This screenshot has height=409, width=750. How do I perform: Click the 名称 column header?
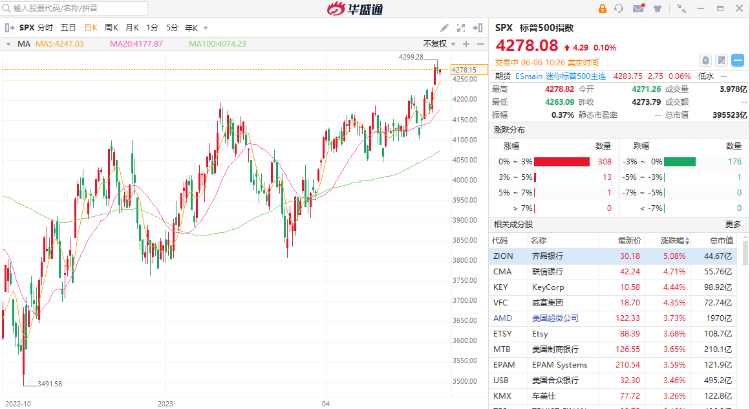pos(539,241)
